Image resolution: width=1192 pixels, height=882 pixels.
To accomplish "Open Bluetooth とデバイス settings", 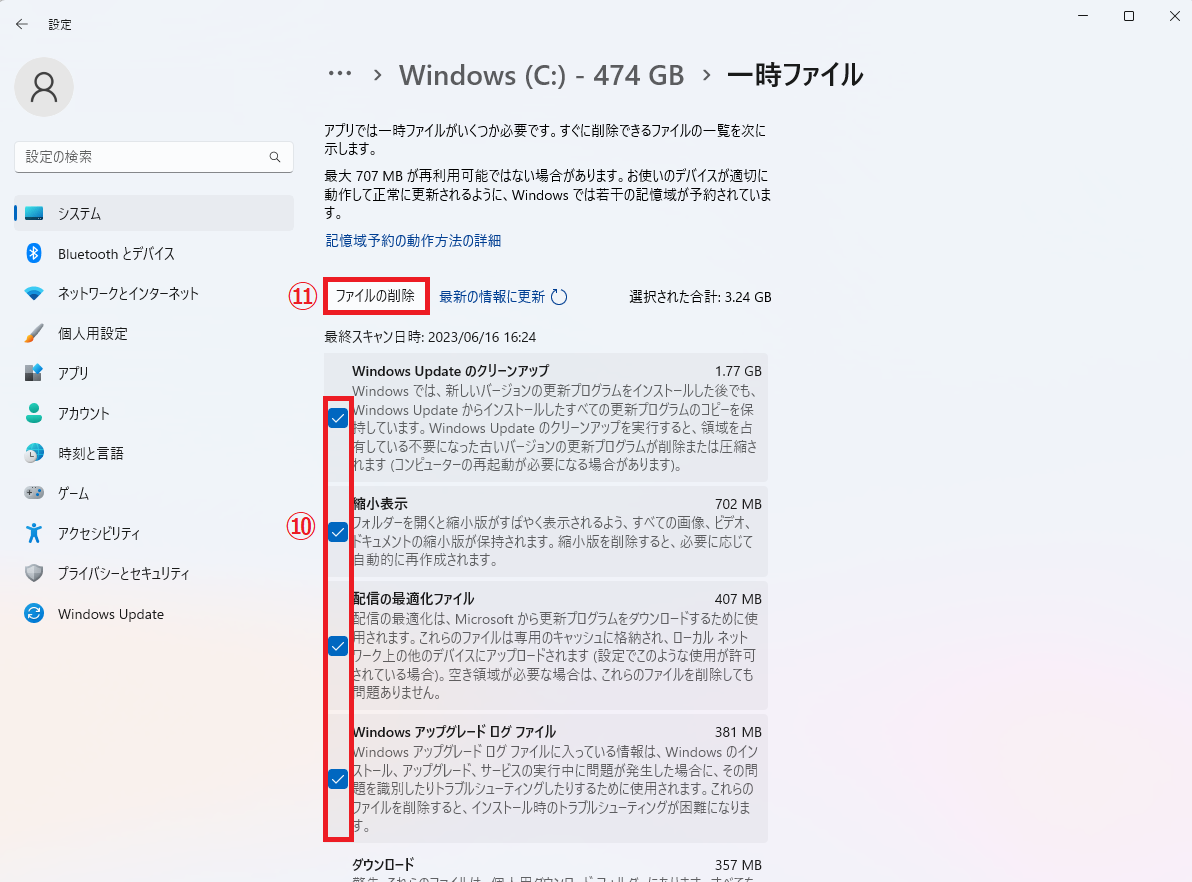I will [x=154, y=253].
